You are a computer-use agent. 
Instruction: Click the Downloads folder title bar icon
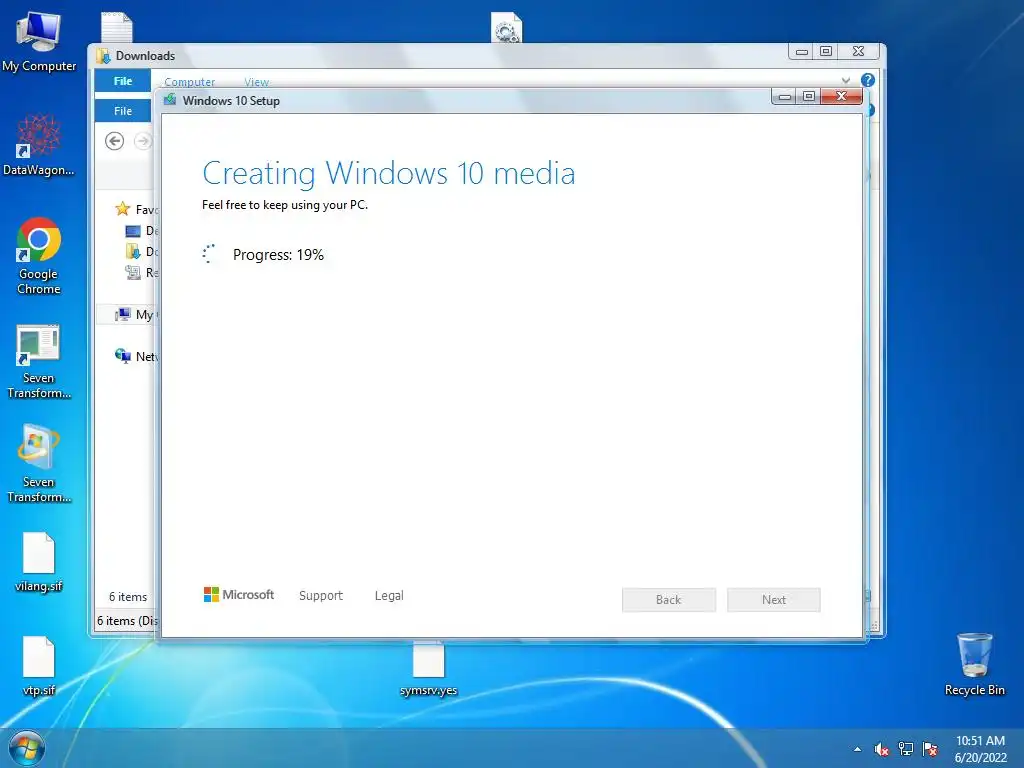(x=103, y=56)
